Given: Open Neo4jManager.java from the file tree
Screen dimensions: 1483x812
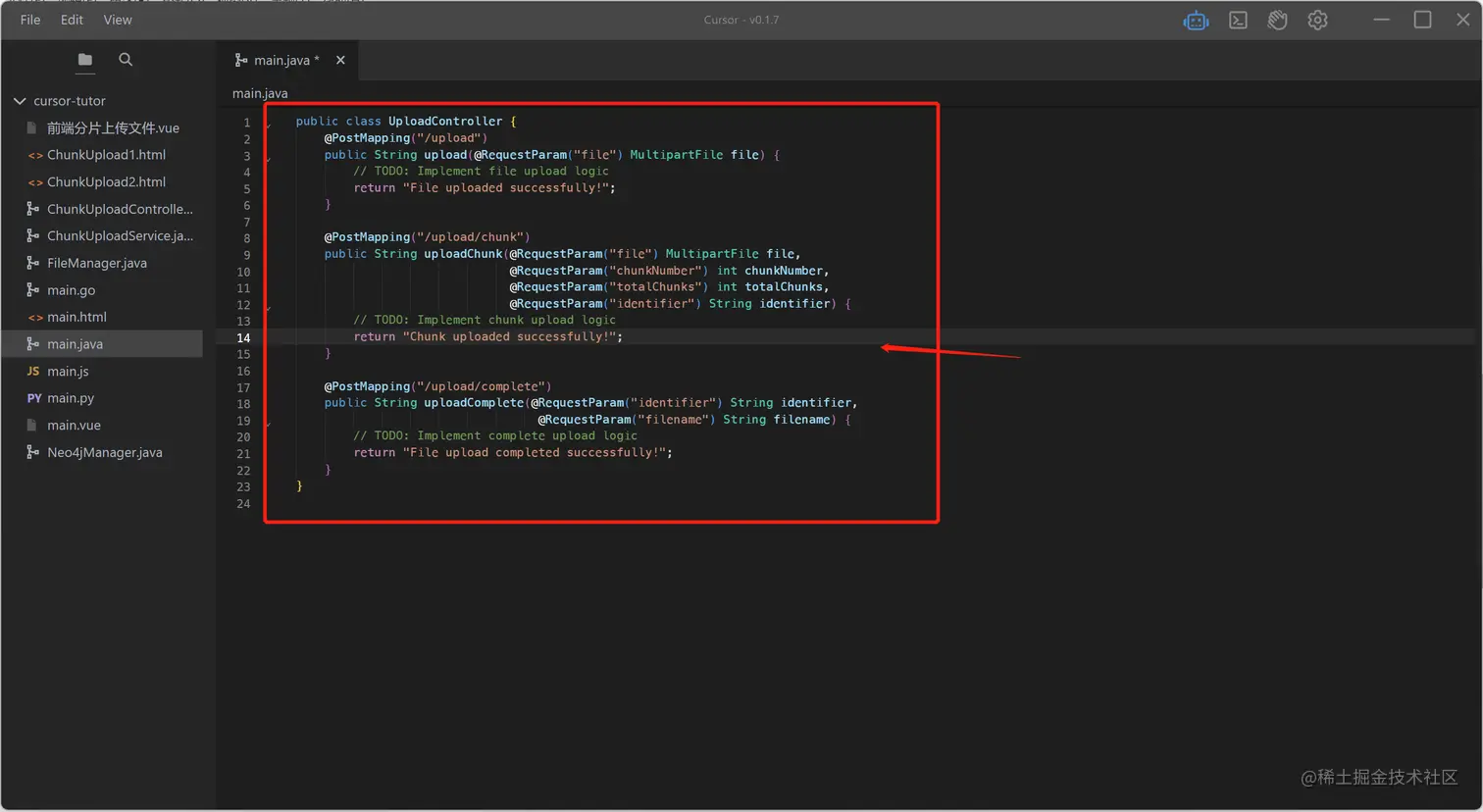Looking at the screenshot, I should coord(102,451).
